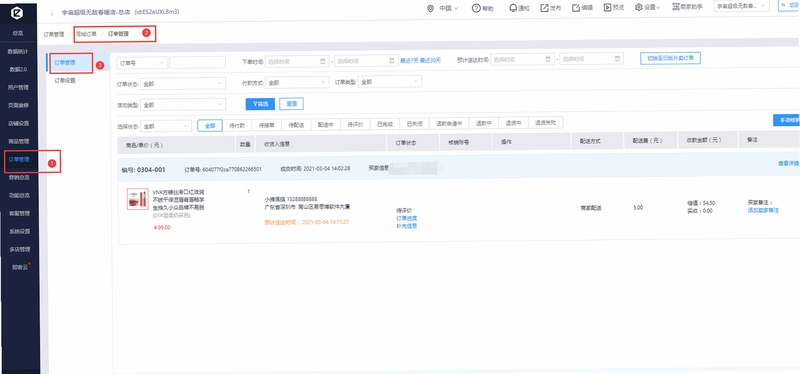Image resolution: width=800 pixels, height=374 pixels.
Task: Click the order number search input field
Action: coord(197,62)
